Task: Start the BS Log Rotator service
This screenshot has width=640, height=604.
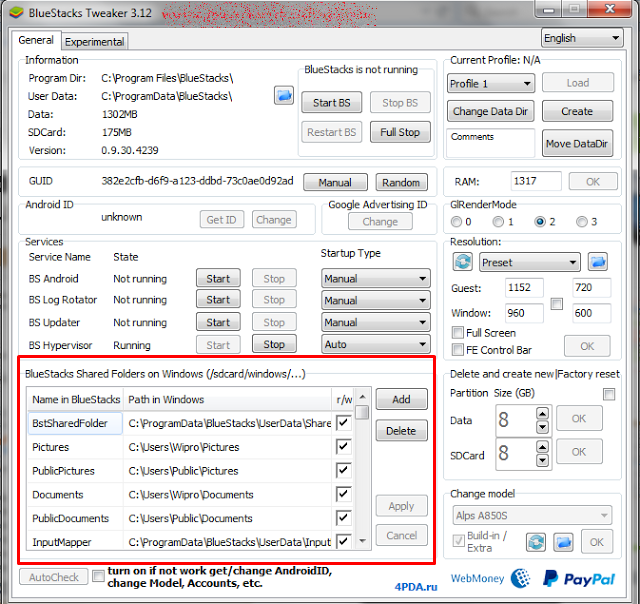Action: [x=218, y=300]
